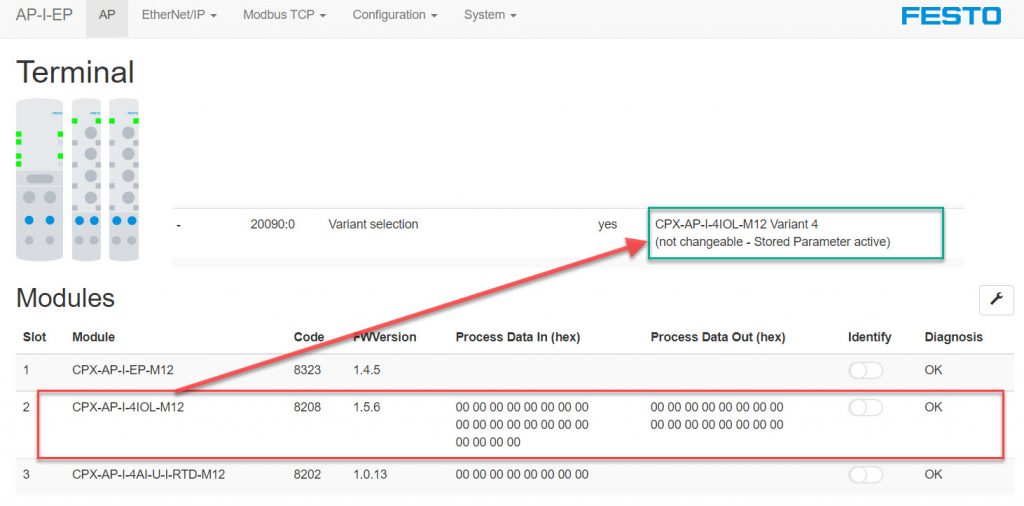Toggle Identify for CPX-AP-I-4IOL-M12
This screenshot has width=1024, height=506.
(866, 407)
